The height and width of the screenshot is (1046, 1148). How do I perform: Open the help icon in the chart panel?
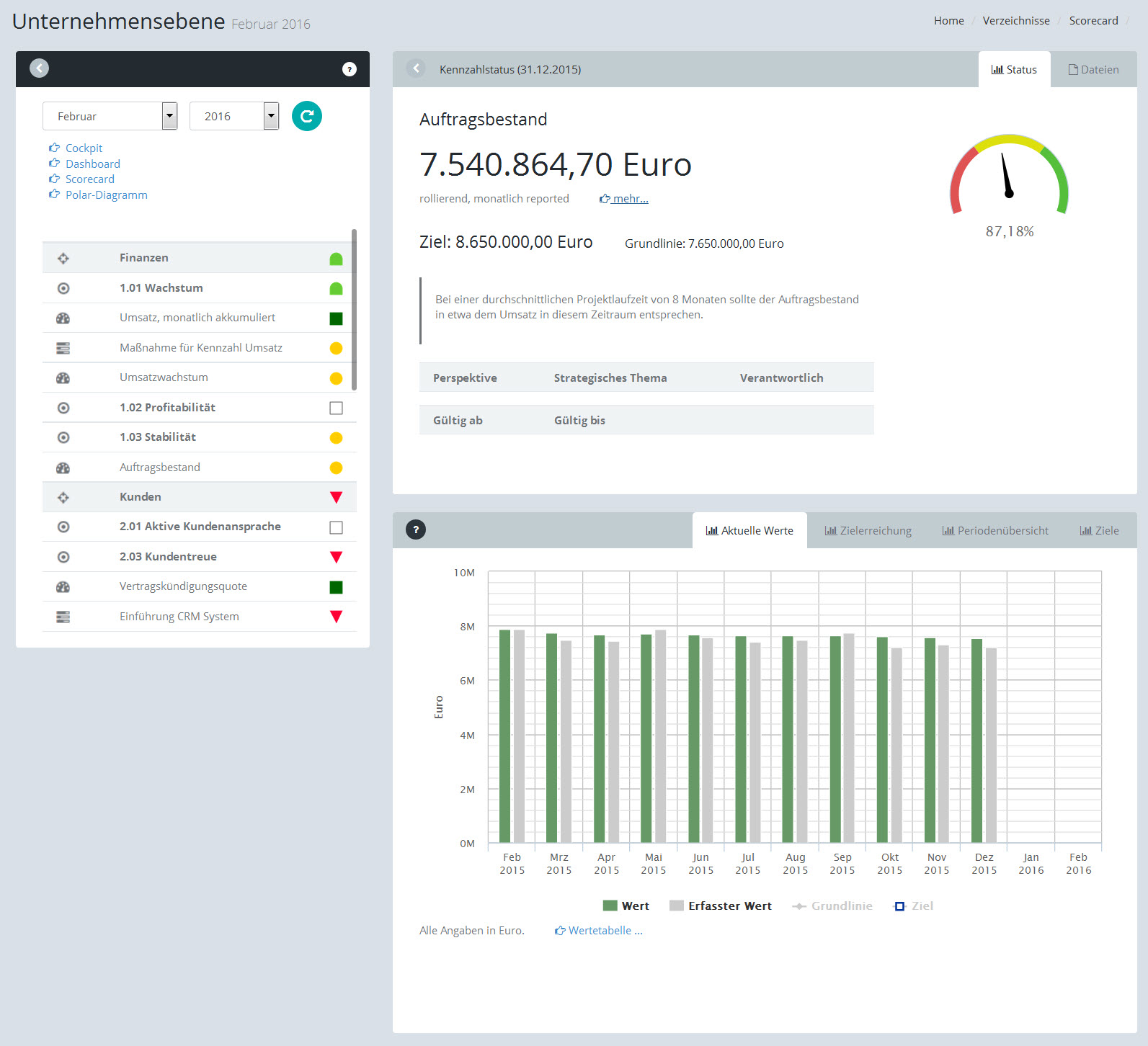[x=416, y=529]
